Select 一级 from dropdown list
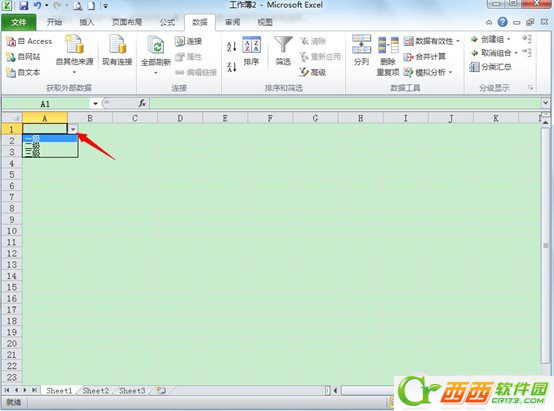This screenshot has width=554, height=411. [50, 138]
